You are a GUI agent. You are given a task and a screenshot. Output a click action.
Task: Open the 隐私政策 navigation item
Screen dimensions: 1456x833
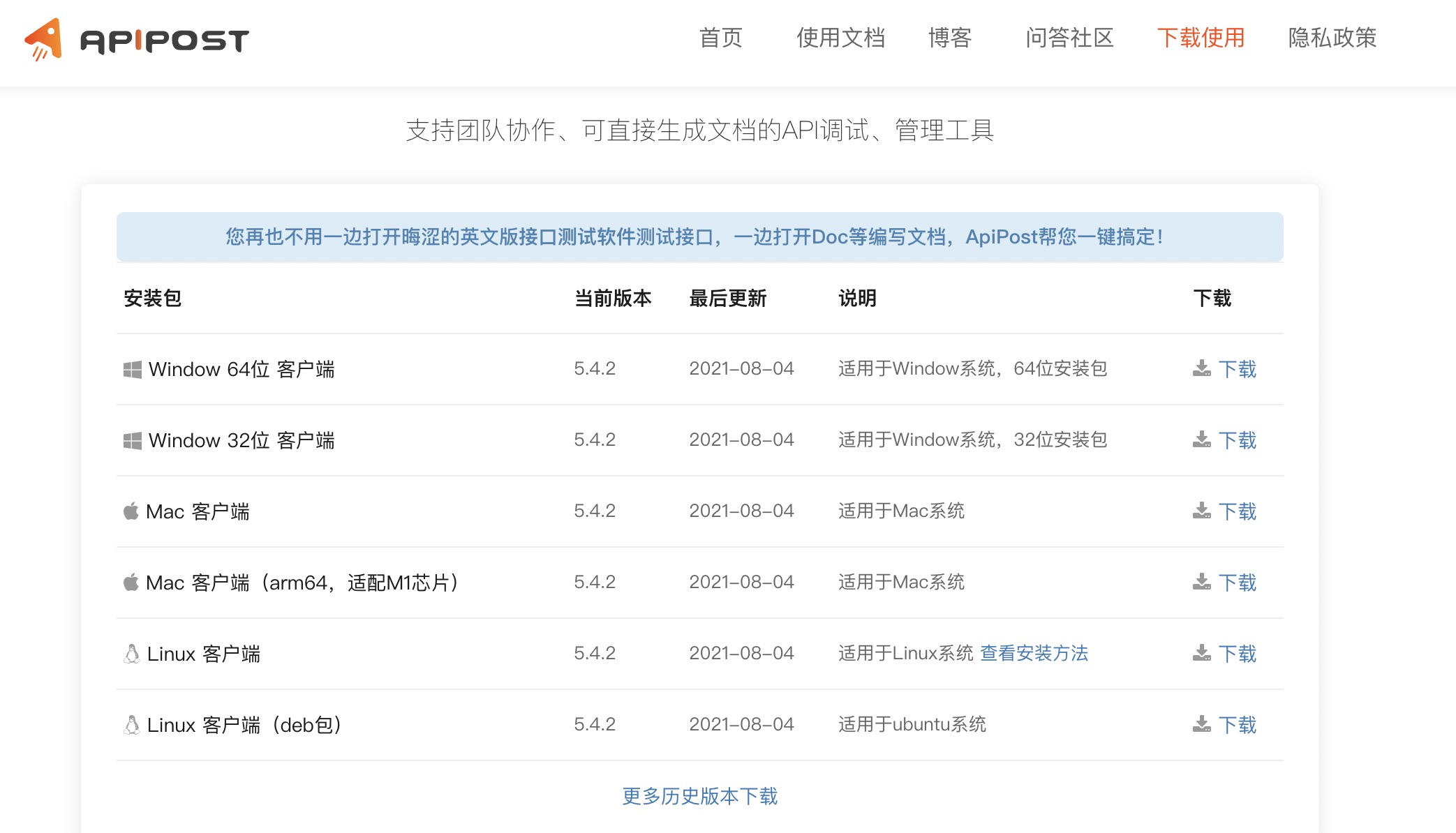point(1332,38)
